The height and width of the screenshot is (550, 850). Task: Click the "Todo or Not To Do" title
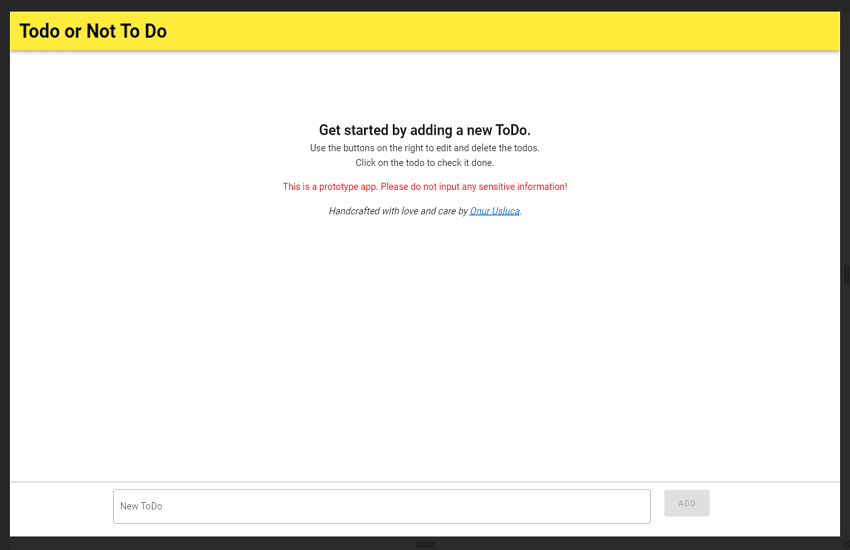tap(93, 31)
